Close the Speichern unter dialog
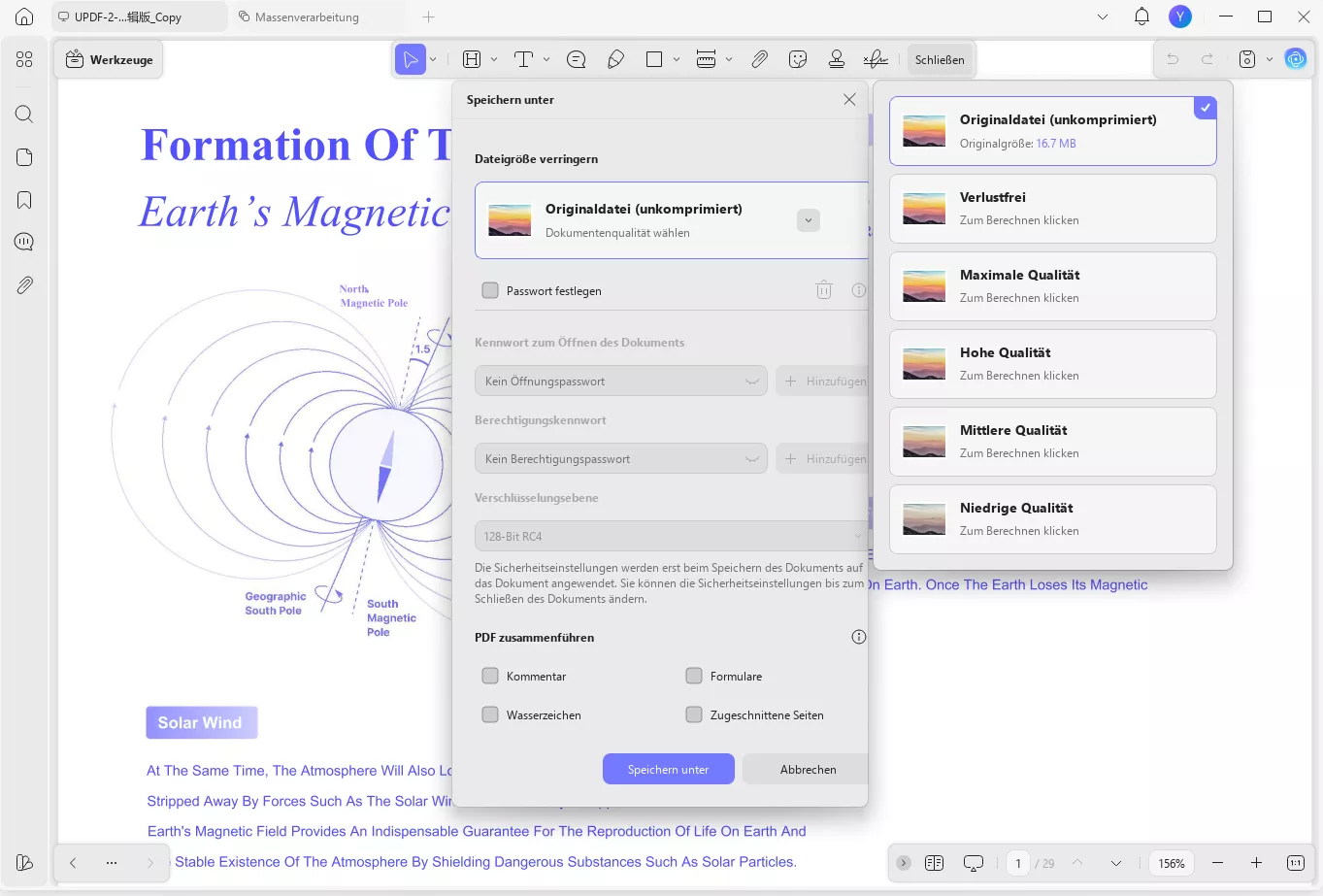This screenshot has height=896, width=1323. [849, 99]
